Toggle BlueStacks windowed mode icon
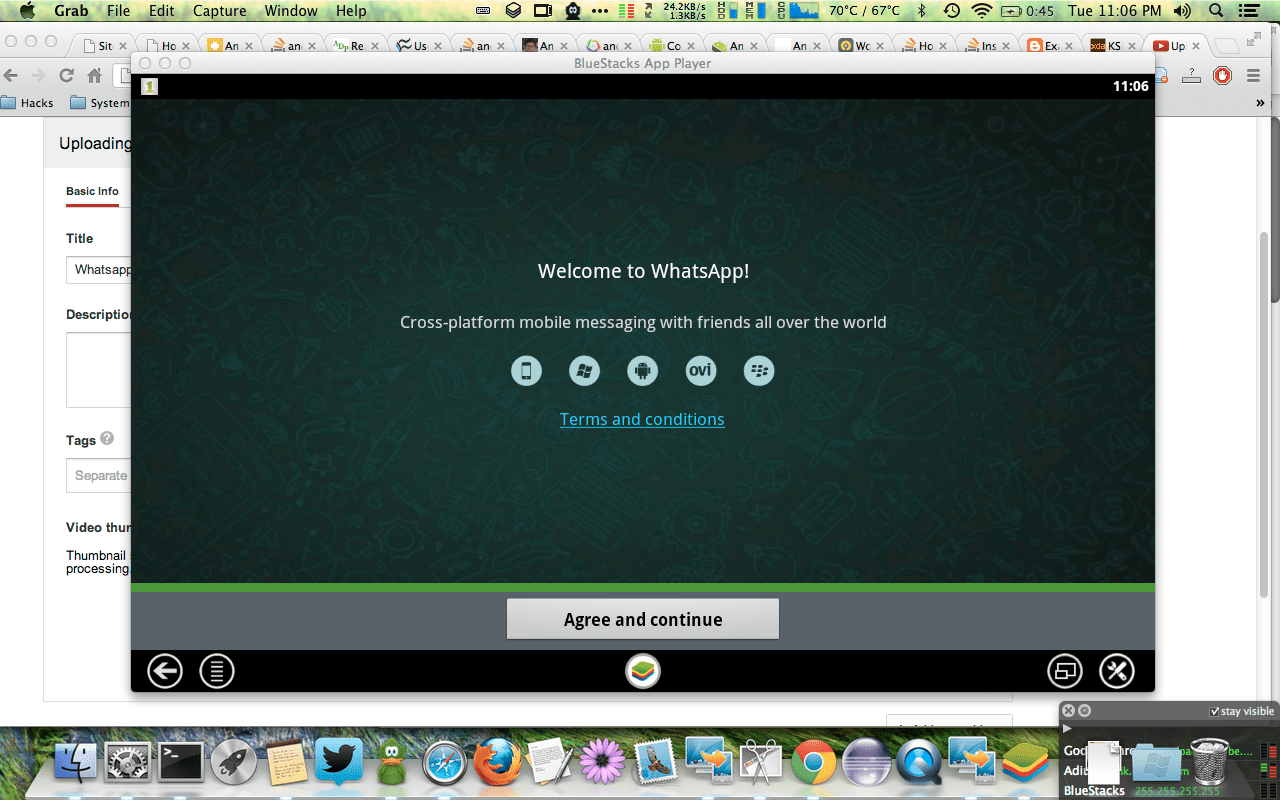 (1065, 671)
